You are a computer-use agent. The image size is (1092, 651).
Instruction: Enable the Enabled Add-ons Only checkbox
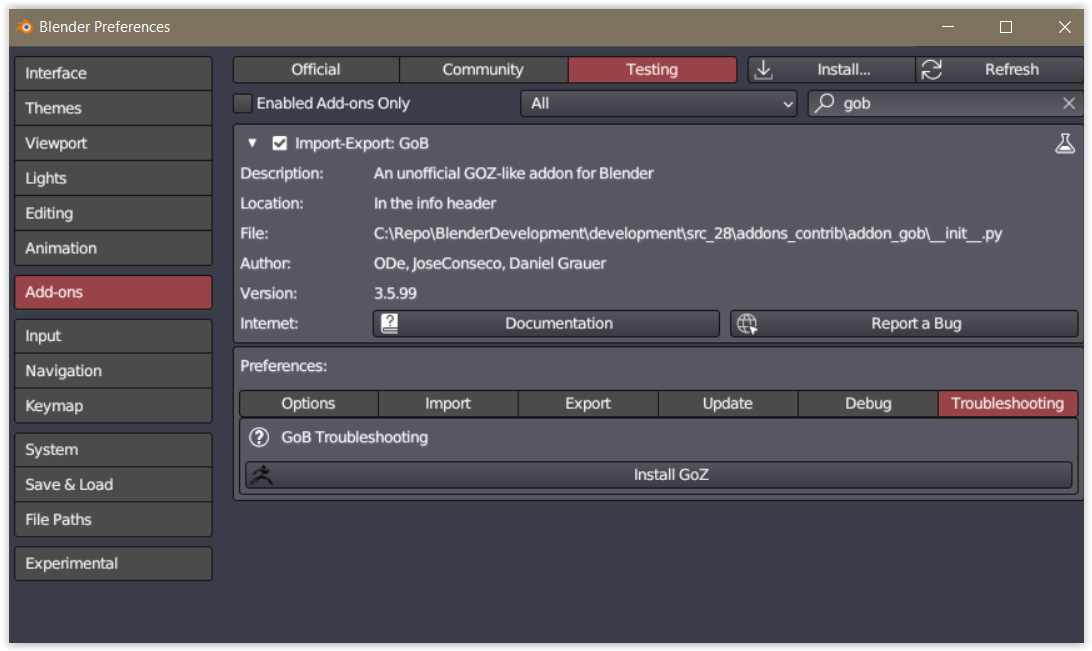[x=242, y=103]
